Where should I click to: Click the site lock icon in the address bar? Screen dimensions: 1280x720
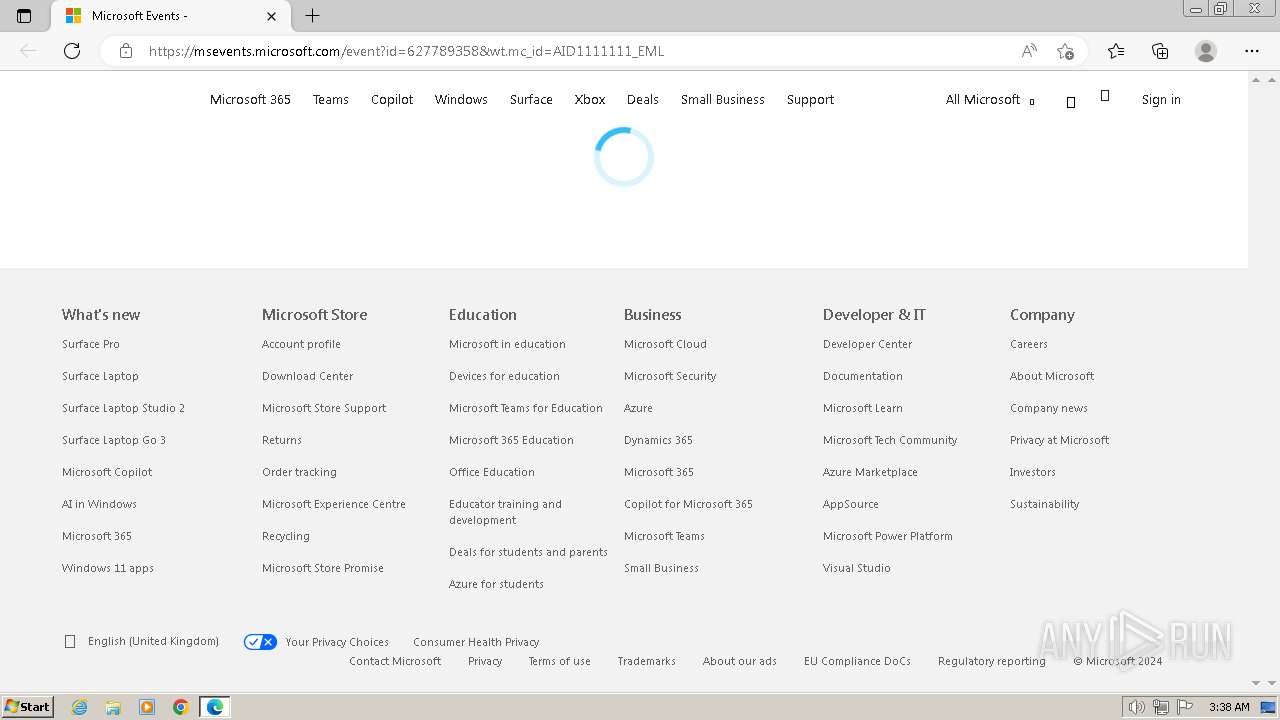pyautogui.click(x=126, y=51)
